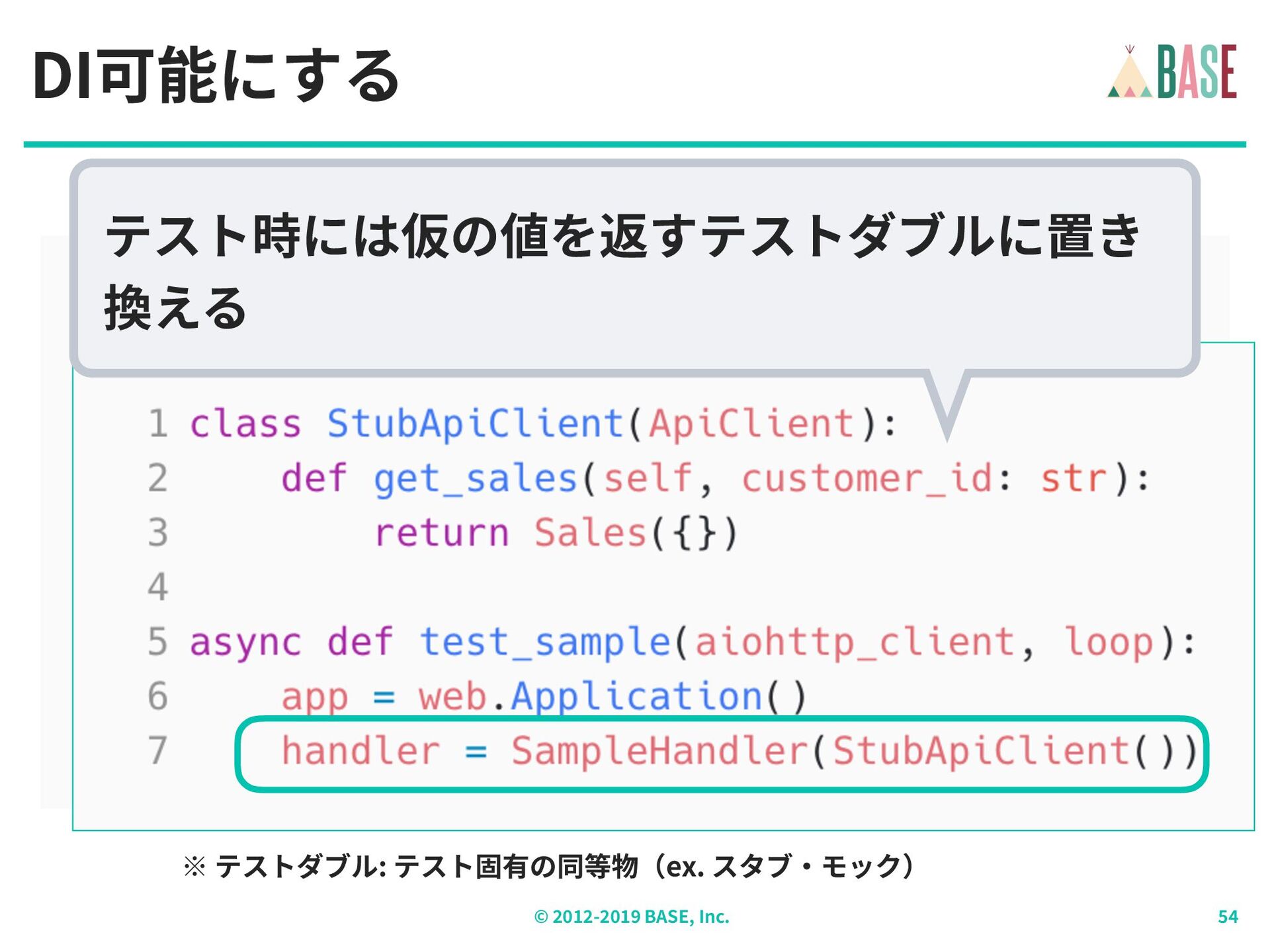The width and height of the screenshot is (1270, 952).
Task: Click the copyright BASE, Inc. footer
Action: tap(632, 916)
